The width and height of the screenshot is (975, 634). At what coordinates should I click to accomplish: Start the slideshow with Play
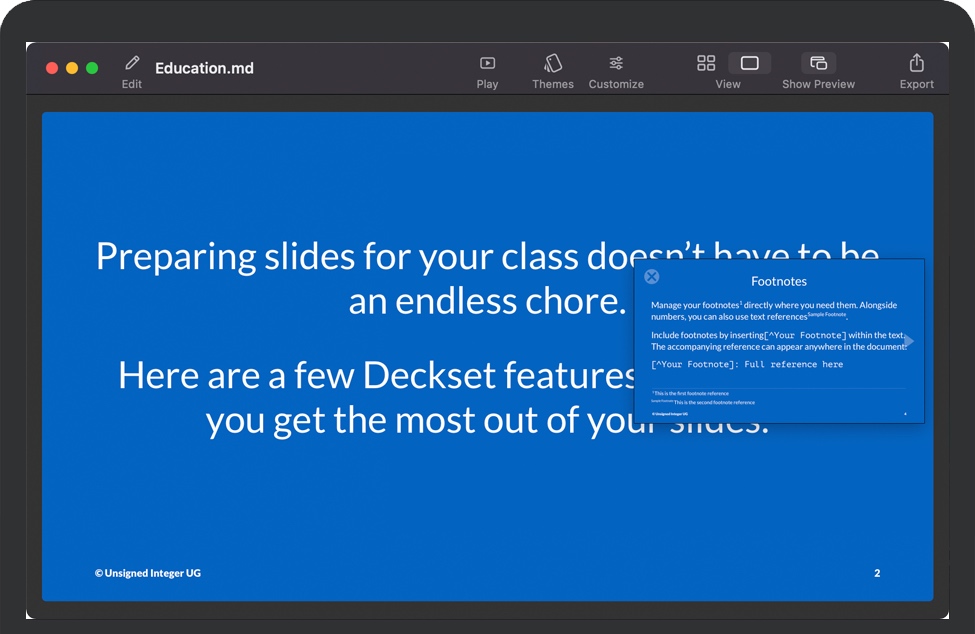tap(487, 64)
